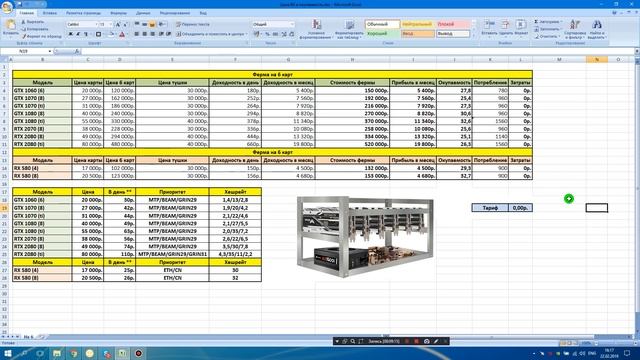Click the increase font size icon
640x360 pixels.
[x=118, y=24]
